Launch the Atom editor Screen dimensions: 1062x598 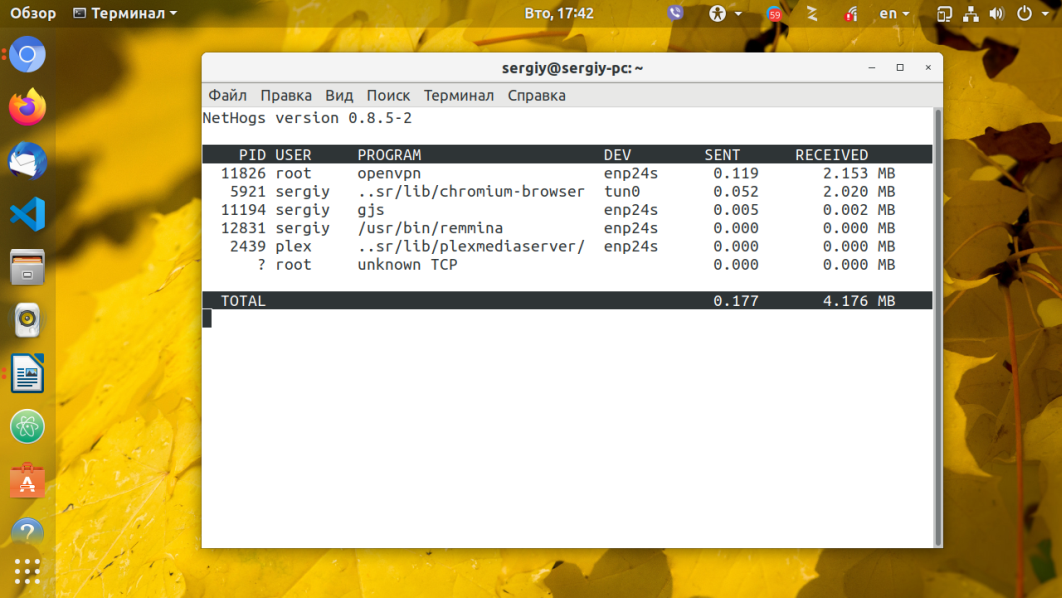pos(27,427)
